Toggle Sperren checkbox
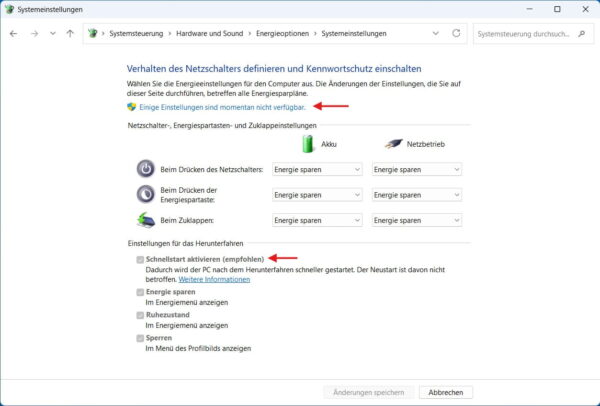Screen dimensions: 600x406 click(x=140, y=338)
